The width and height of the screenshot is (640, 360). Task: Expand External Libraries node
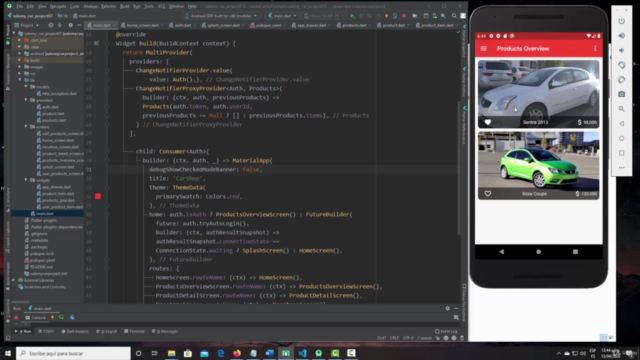14,280
